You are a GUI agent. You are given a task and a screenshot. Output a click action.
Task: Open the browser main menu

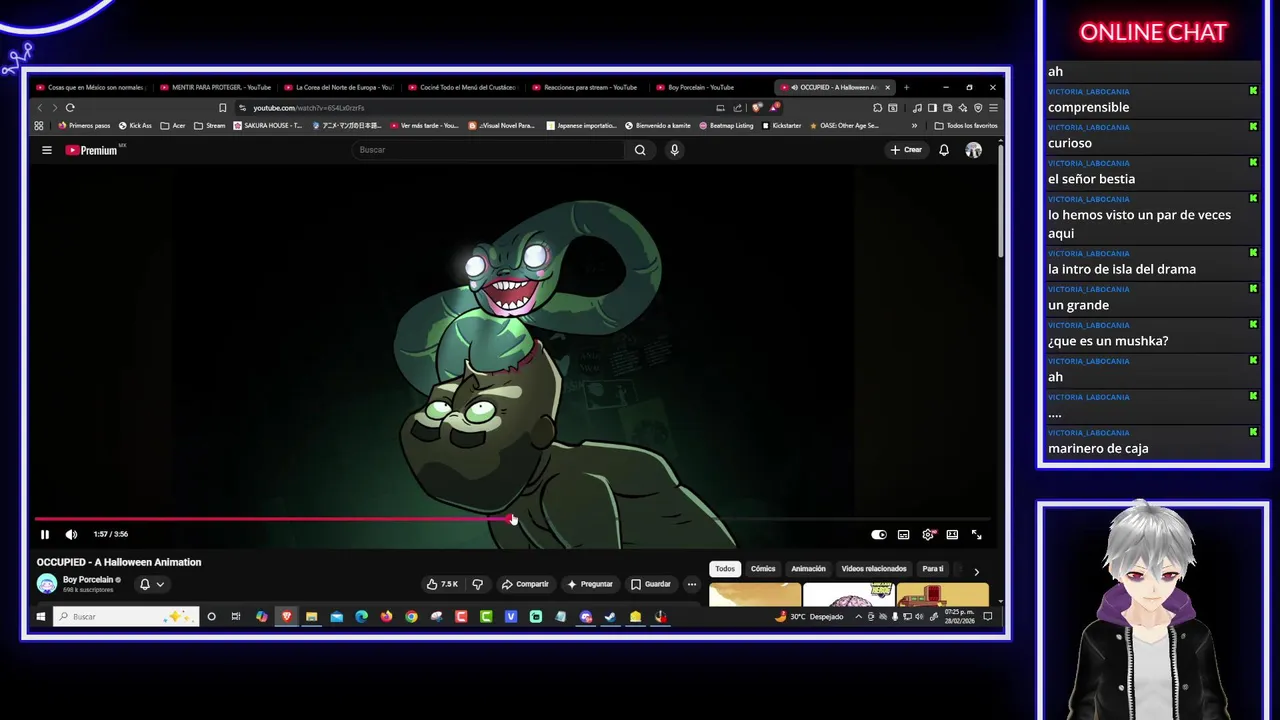pyautogui.click(x=993, y=107)
